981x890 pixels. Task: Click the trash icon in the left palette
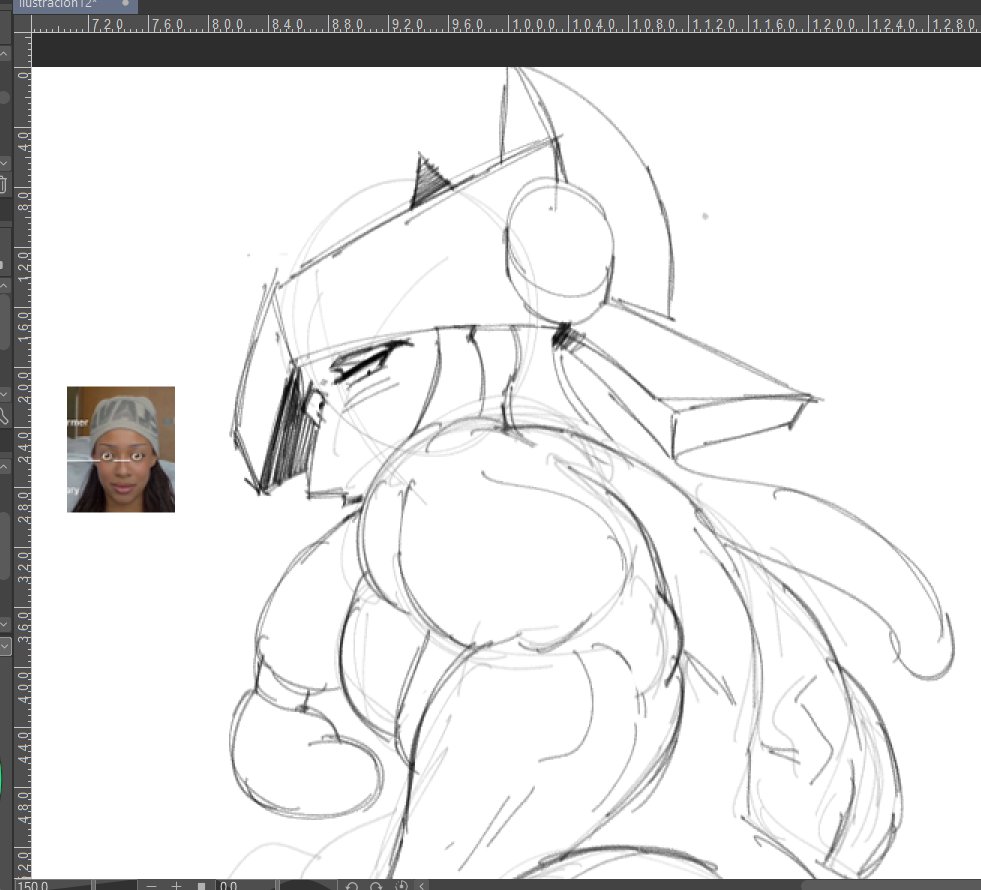tap(3, 185)
